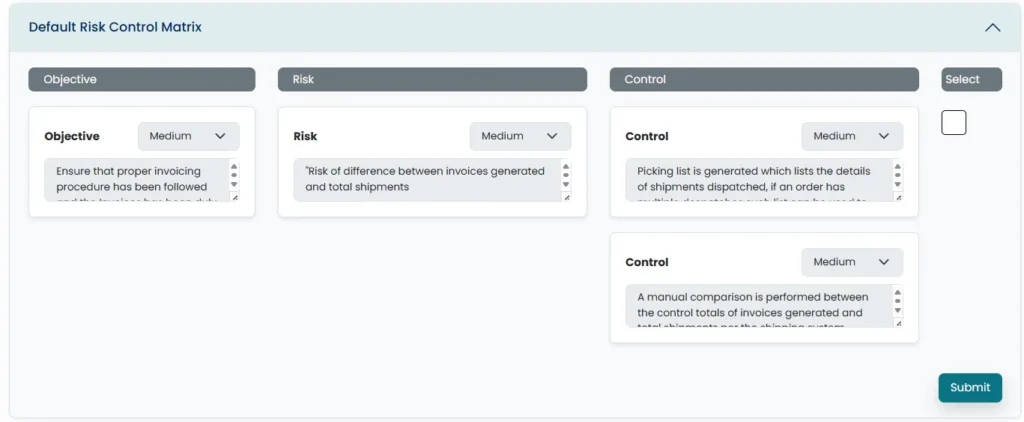Click scroll-up arrow in Objective text box
This screenshot has height=422, width=1024.
coord(235,167)
